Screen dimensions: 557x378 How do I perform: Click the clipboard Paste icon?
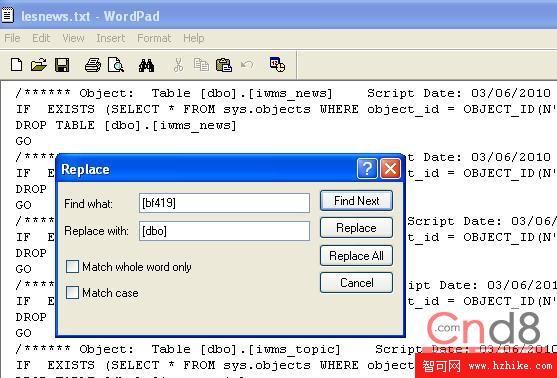[x=224, y=65]
